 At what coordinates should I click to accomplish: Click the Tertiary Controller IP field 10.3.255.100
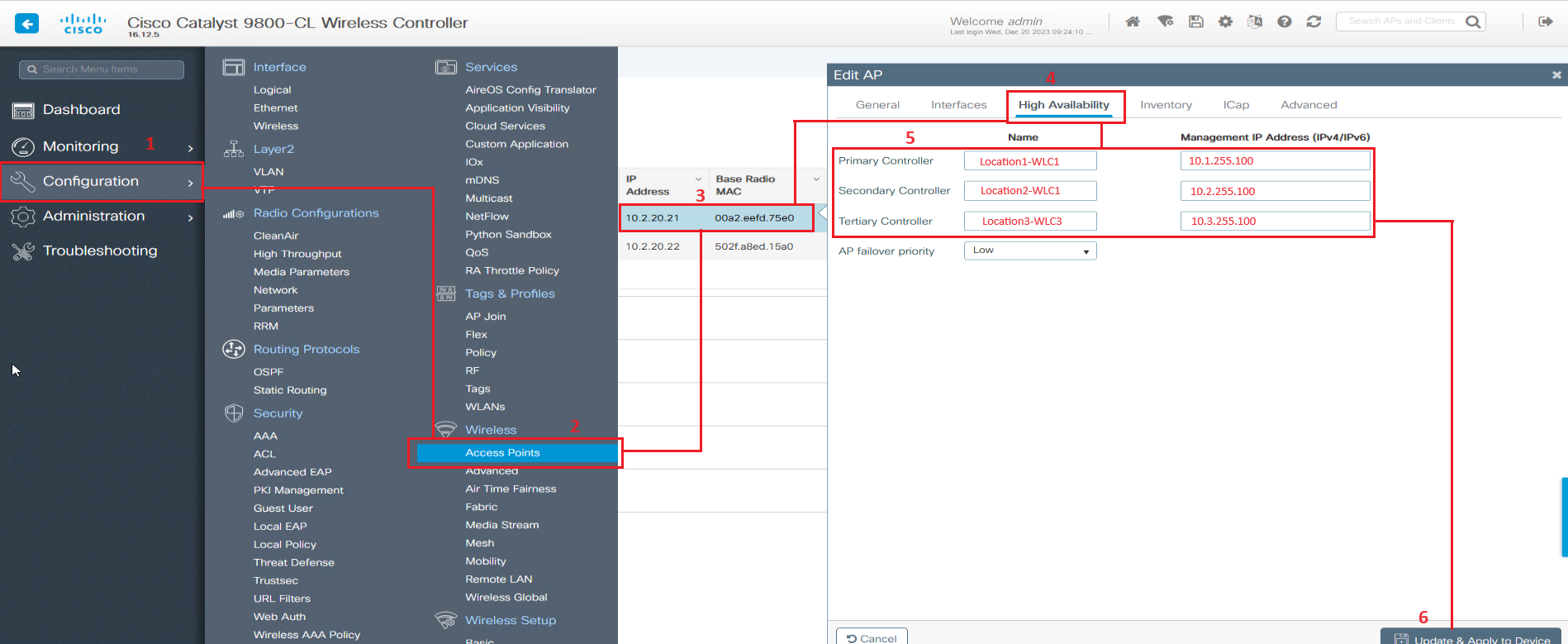pos(1275,222)
